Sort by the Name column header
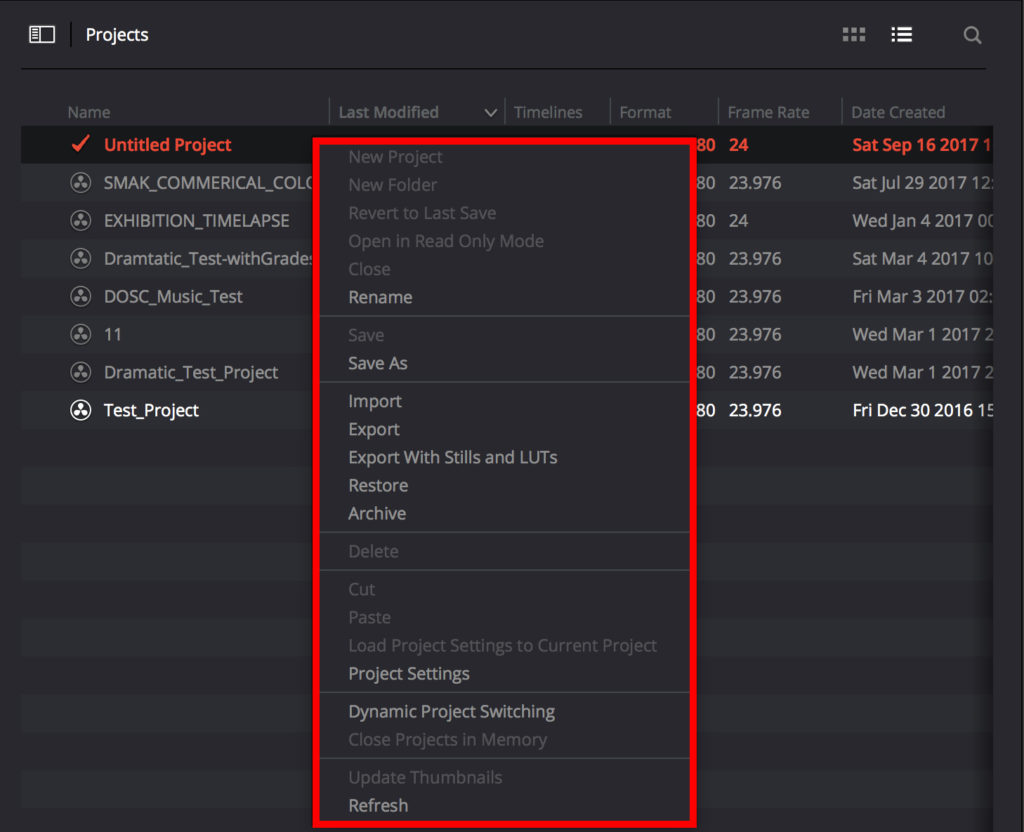 pos(89,112)
